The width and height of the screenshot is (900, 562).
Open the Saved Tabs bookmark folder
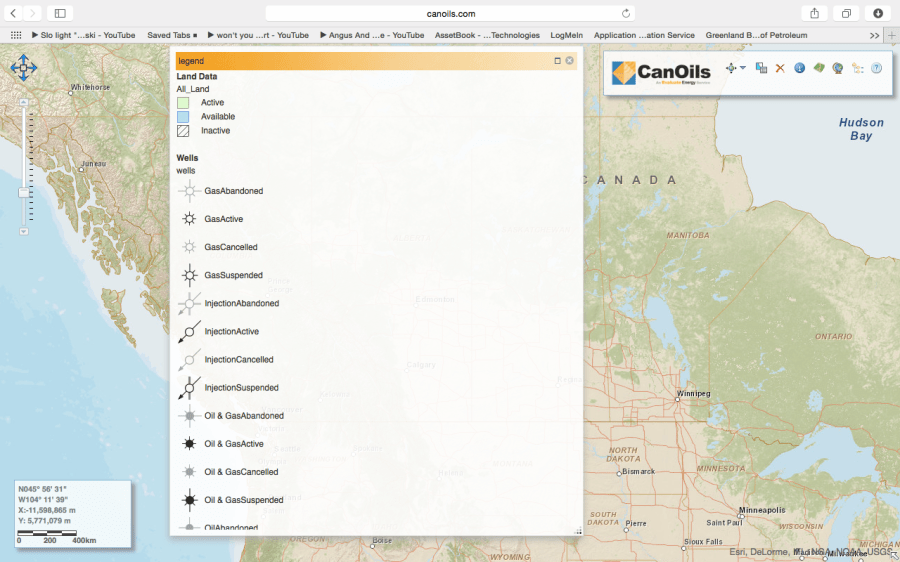tap(172, 35)
